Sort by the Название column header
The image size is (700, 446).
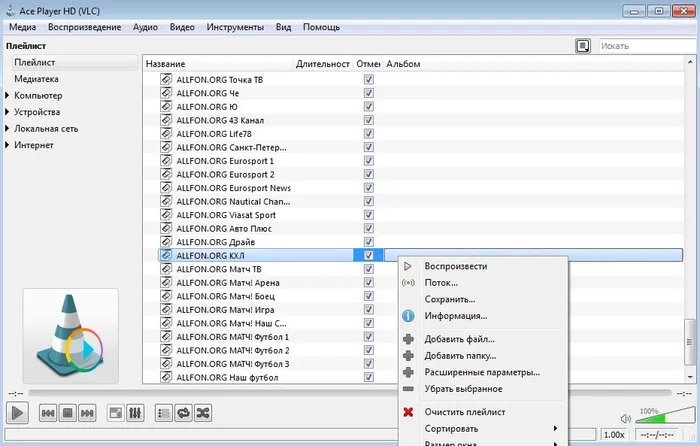(218, 64)
